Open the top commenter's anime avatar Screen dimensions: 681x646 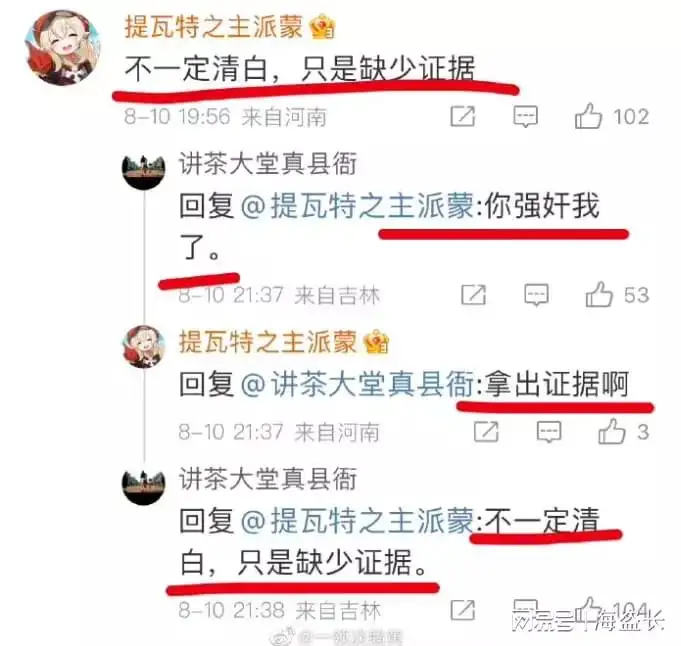(x=63, y=47)
